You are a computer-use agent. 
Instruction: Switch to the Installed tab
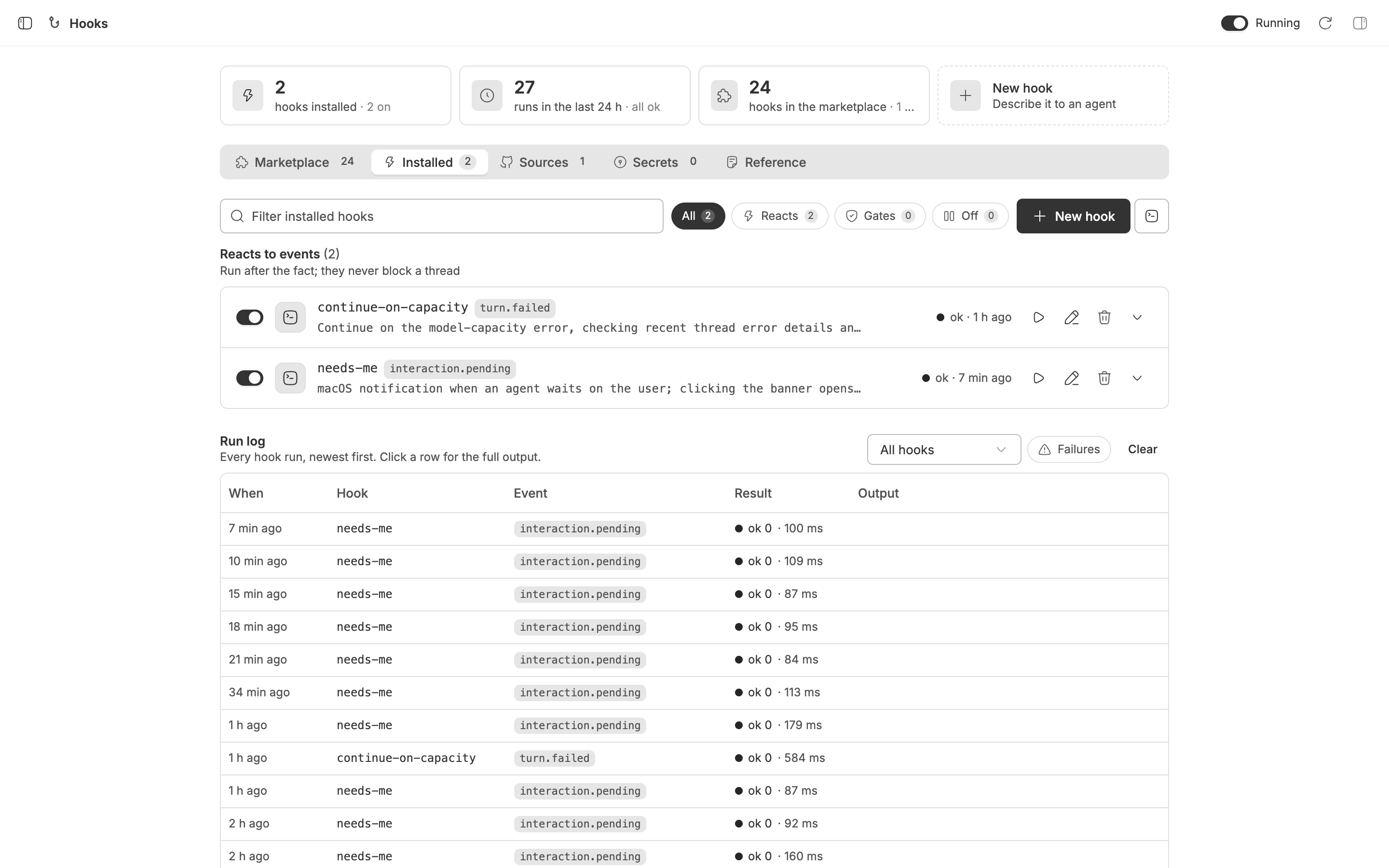(429, 162)
